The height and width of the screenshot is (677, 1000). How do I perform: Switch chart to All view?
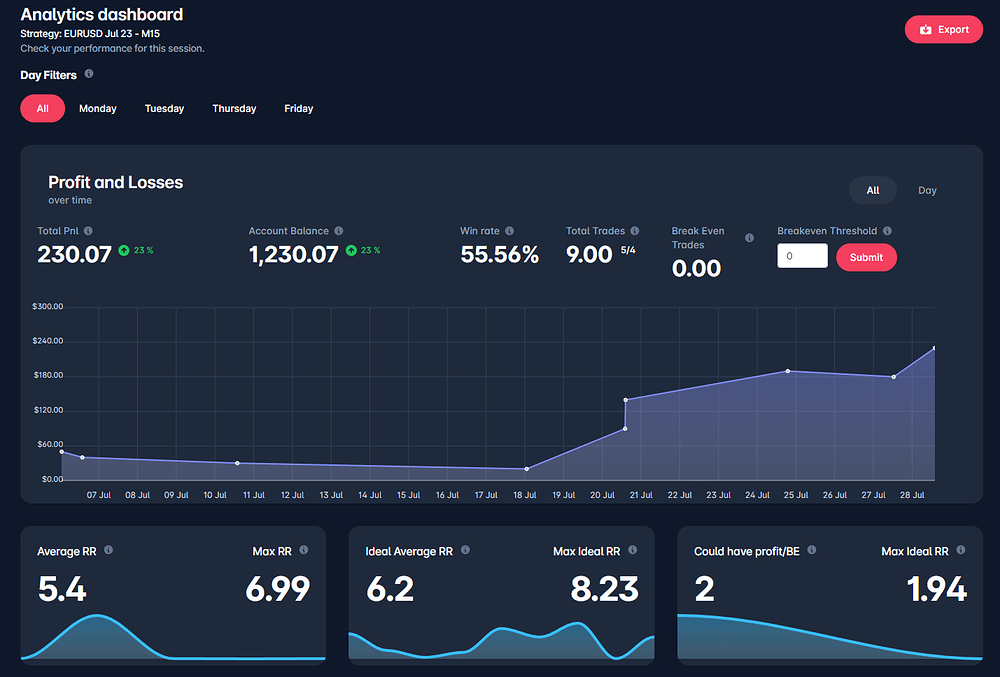[x=873, y=190]
